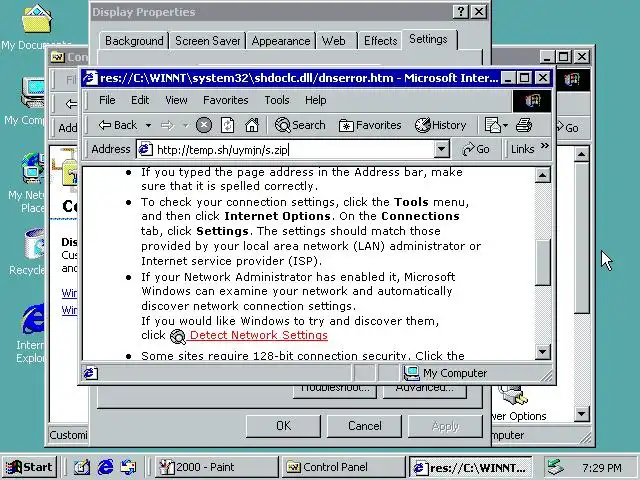This screenshot has height=480, width=640.
Task: Switch to Web tab in Display Properties
Action: click(336, 41)
